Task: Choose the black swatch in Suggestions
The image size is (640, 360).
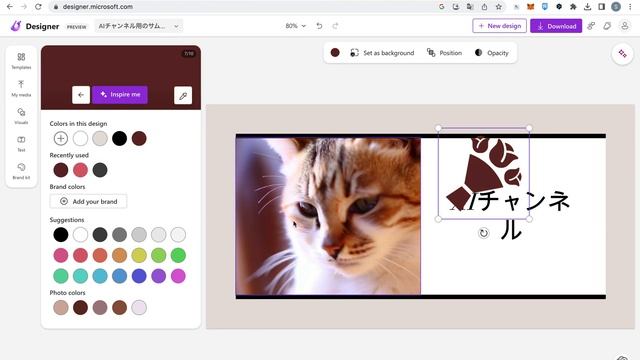Action: click(x=61, y=234)
